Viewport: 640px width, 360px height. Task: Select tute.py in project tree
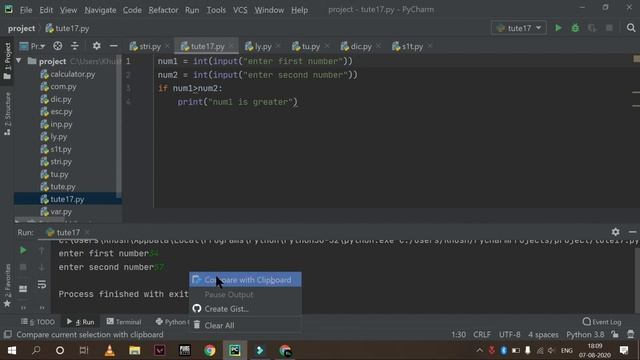(58, 187)
